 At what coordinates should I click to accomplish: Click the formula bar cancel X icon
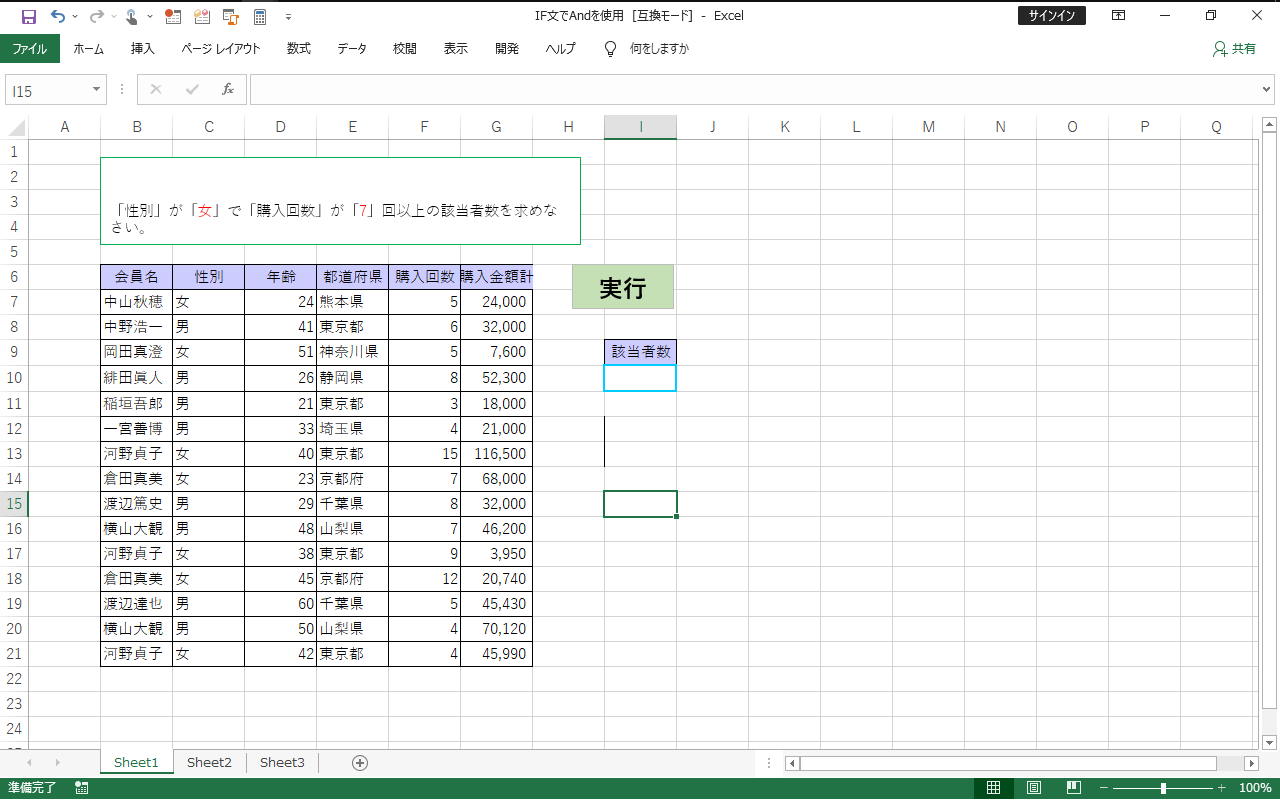coord(155,90)
